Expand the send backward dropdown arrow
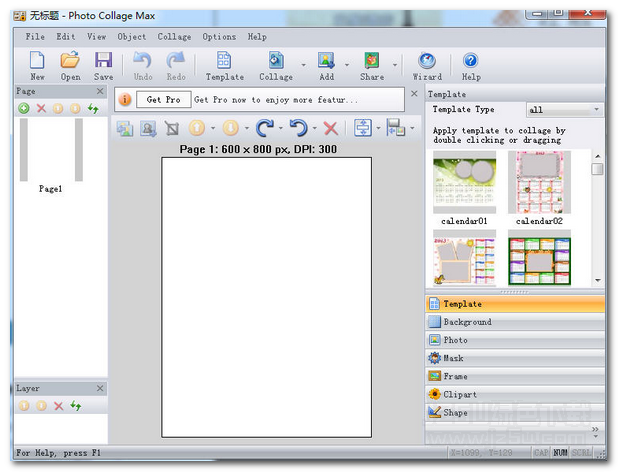The height and width of the screenshot is (472, 618). click(247, 128)
